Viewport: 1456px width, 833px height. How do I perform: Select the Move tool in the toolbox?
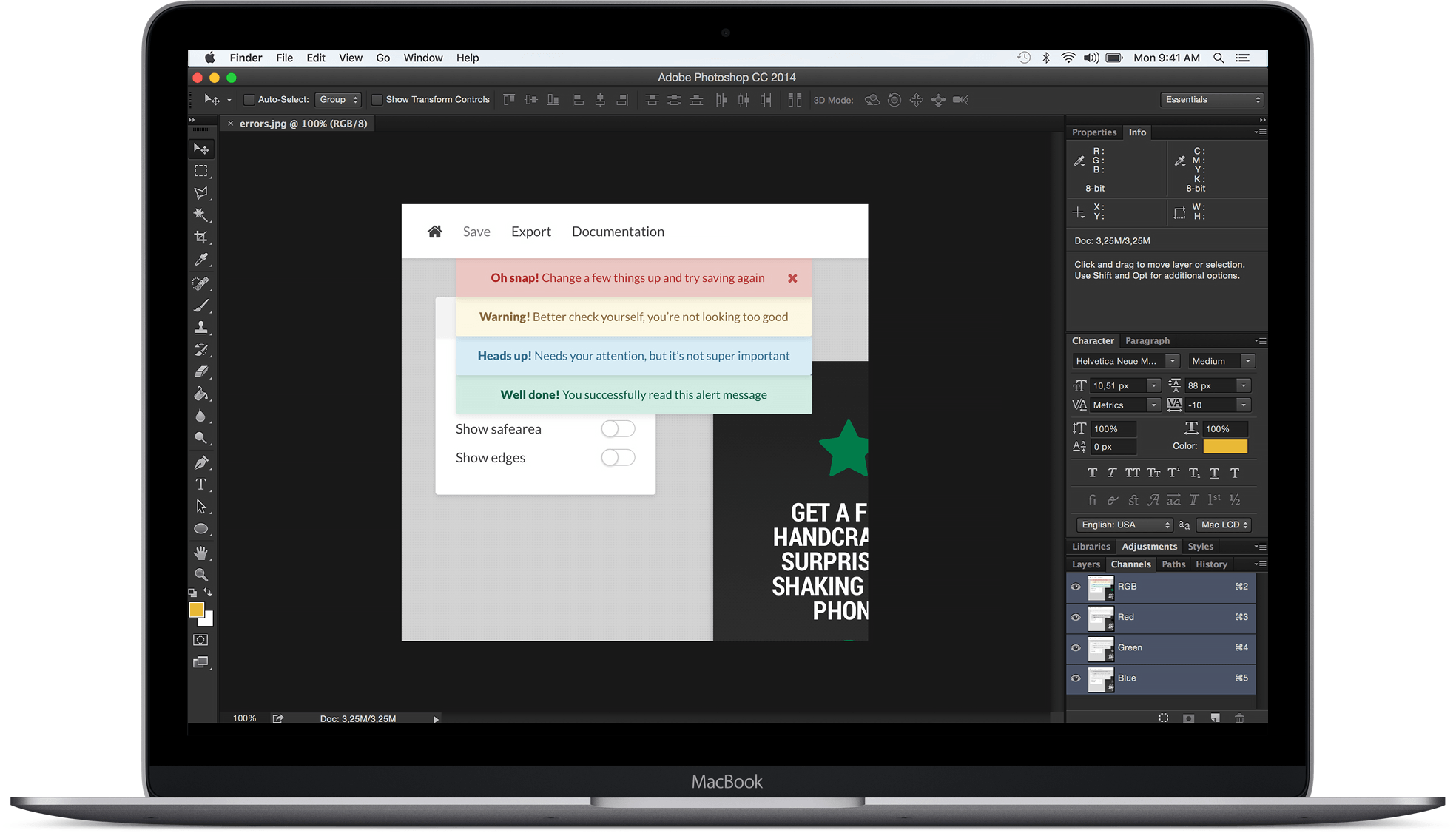tap(201, 149)
